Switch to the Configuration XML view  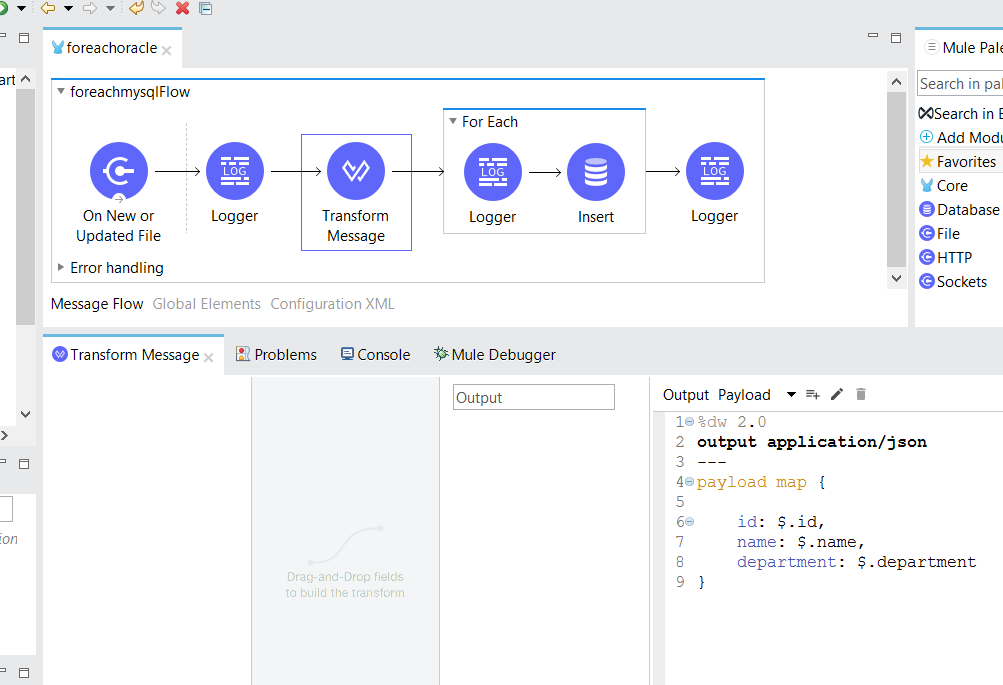tap(332, 304)
